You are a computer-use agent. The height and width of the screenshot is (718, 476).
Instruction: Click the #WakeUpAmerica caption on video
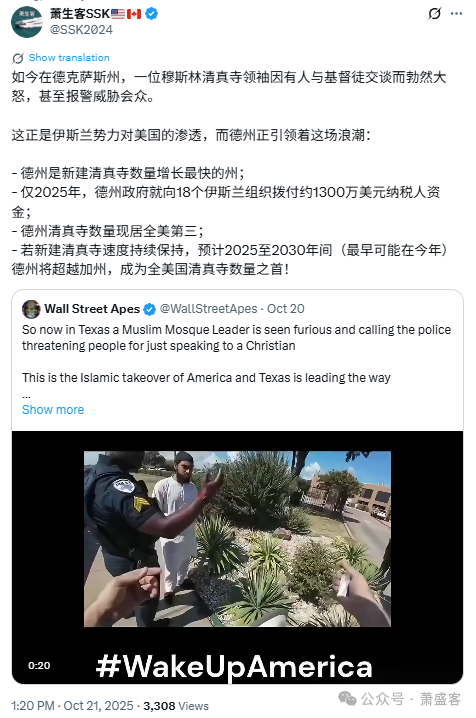point(234,666)
